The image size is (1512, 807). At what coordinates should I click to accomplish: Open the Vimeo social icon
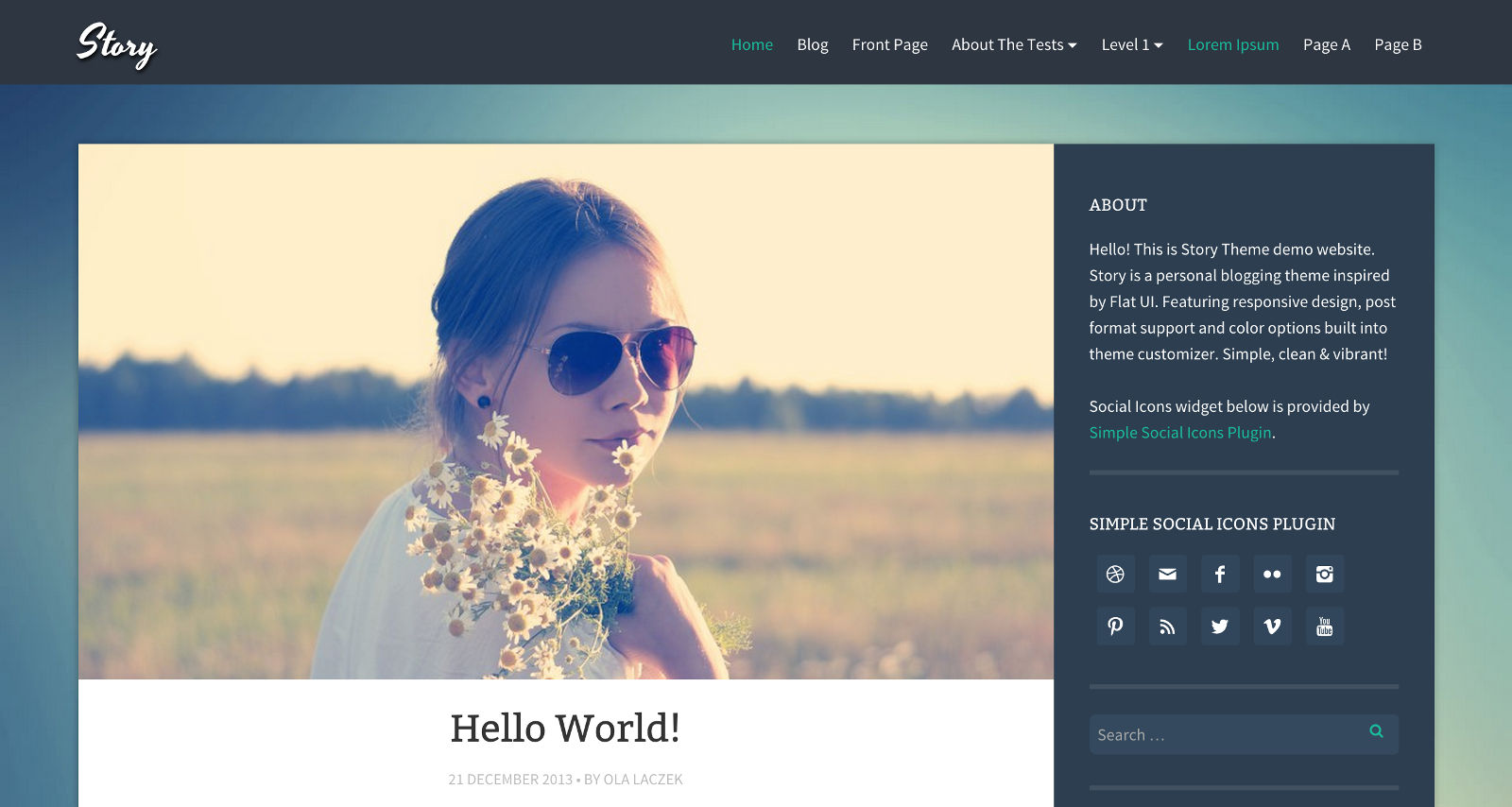(1272, 626)
